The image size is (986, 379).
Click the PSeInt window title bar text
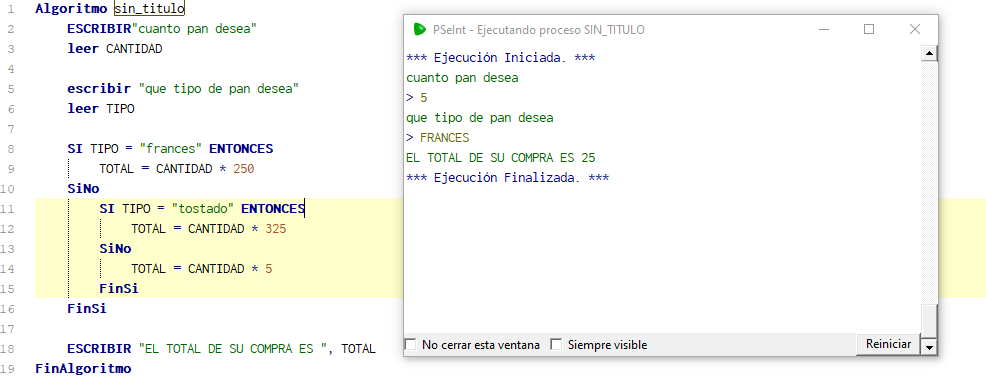(539, 30)
